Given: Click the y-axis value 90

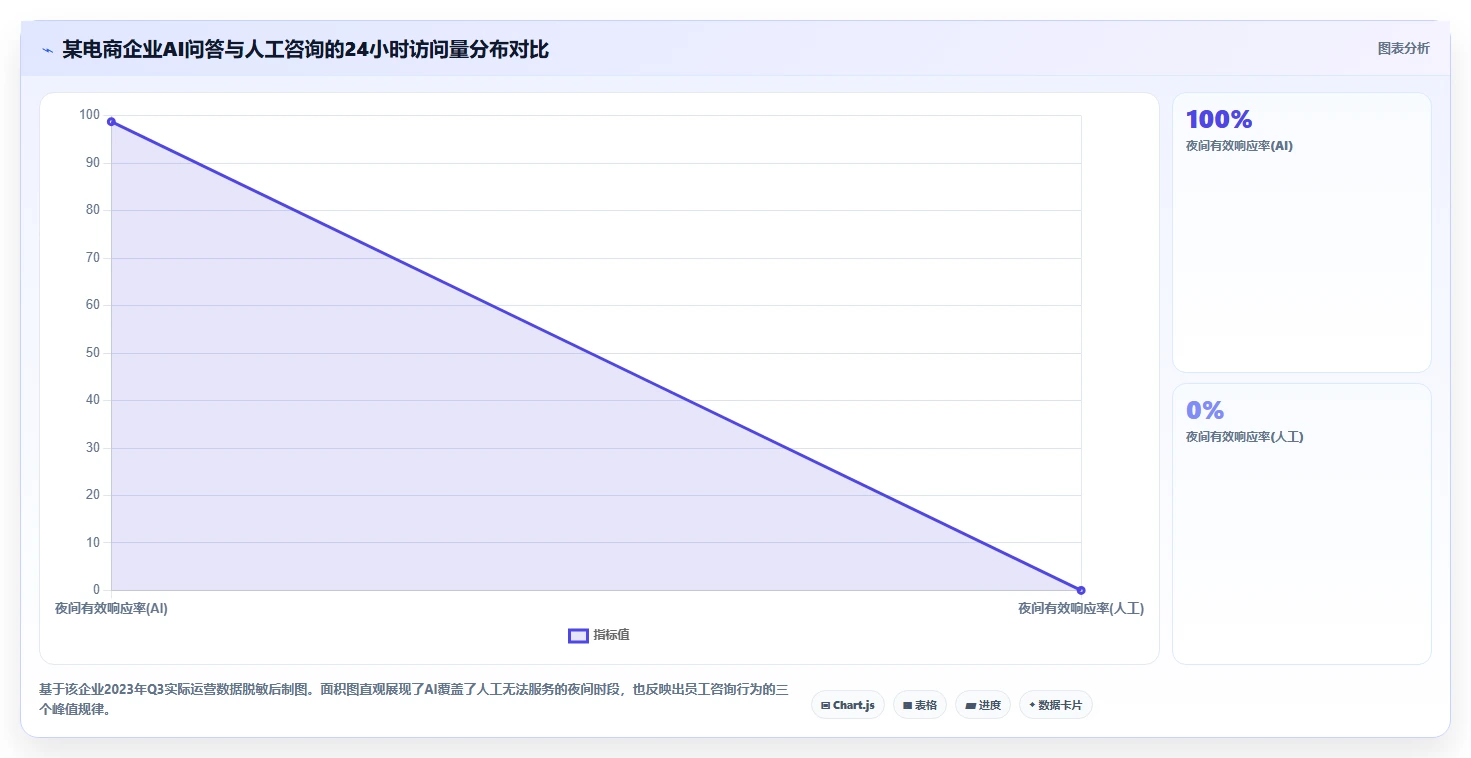Looking at the screenshot, I should point(93,162).
